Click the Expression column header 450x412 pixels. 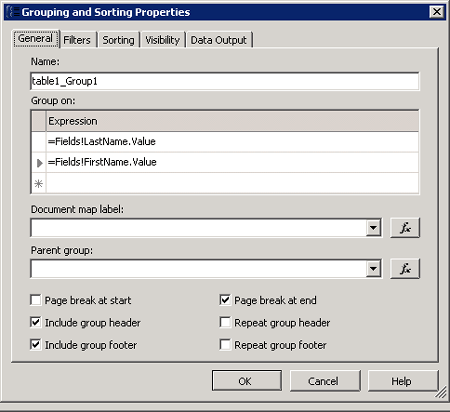[232, 121]
